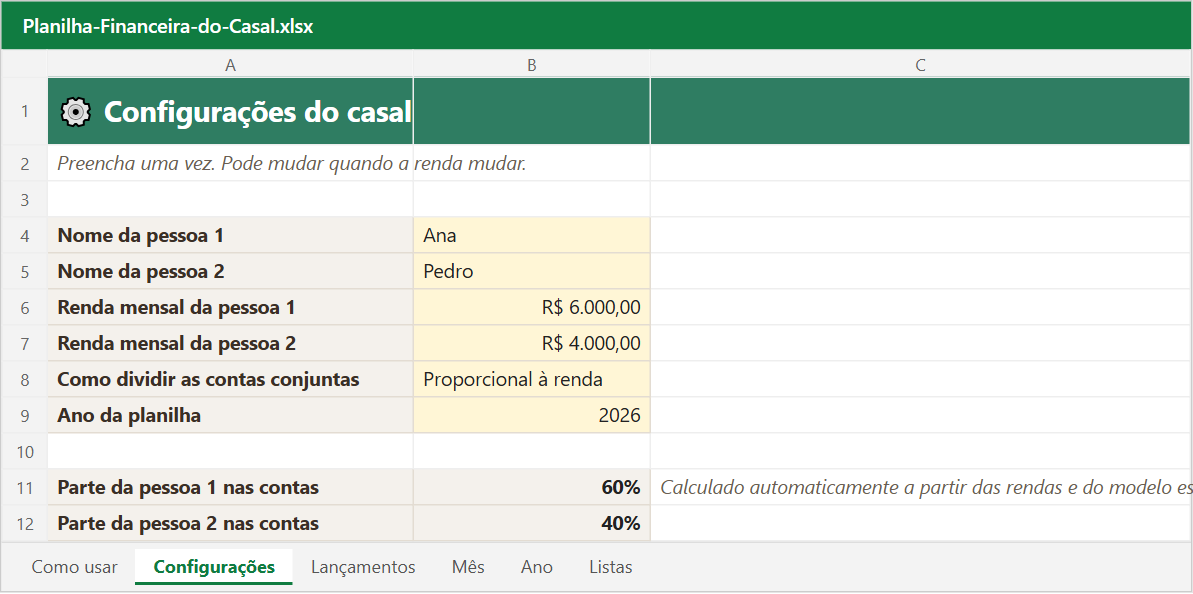Screen dimensions: 1193x594
Task: Switch to the Lançamentos sheet tab
Action: pos(363,567)
